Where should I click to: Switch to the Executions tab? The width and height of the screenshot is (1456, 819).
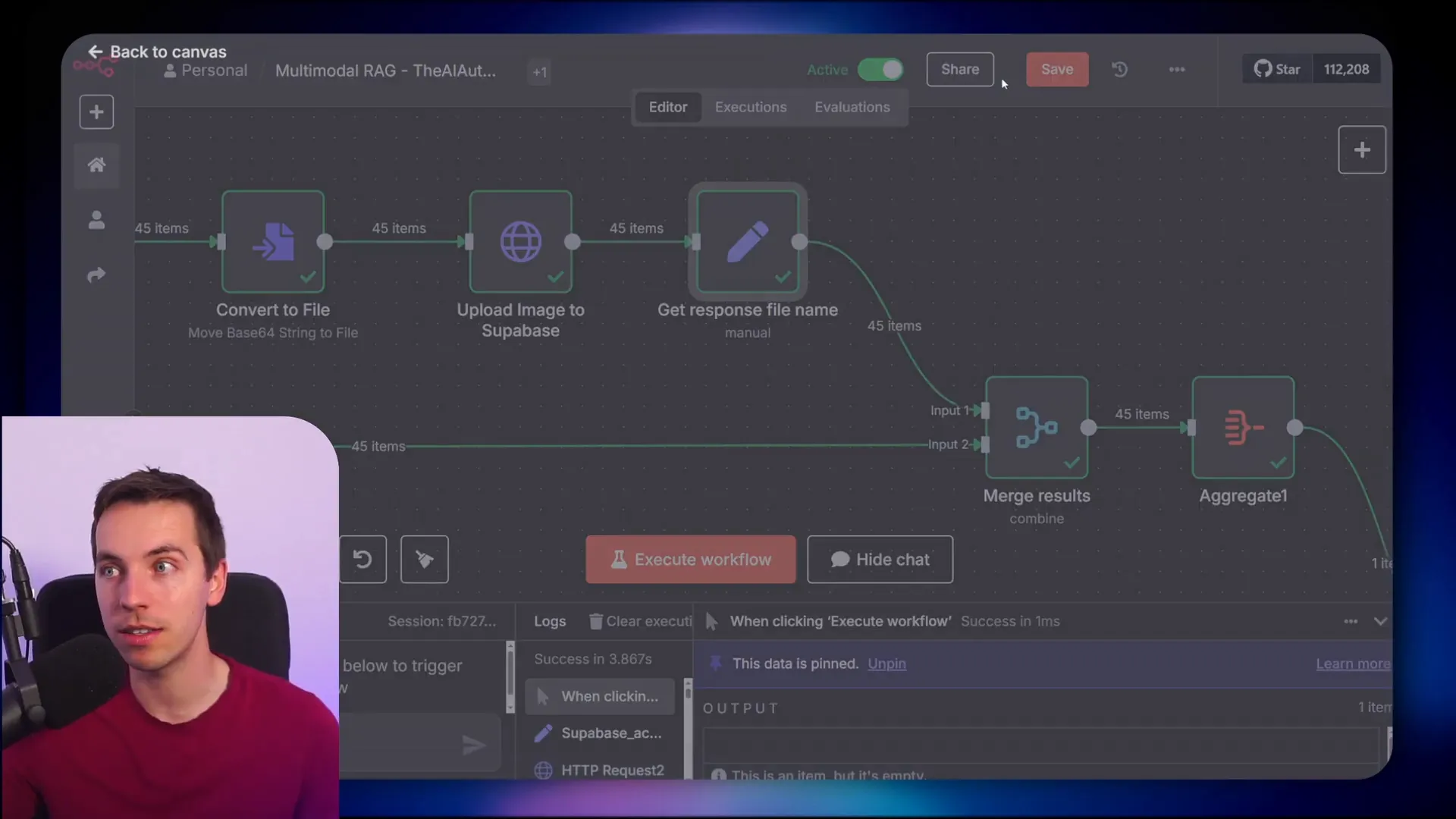[751, 107]
